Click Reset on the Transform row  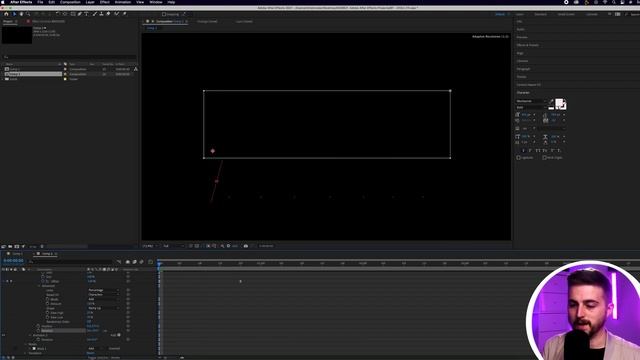[x=91, y=353]
